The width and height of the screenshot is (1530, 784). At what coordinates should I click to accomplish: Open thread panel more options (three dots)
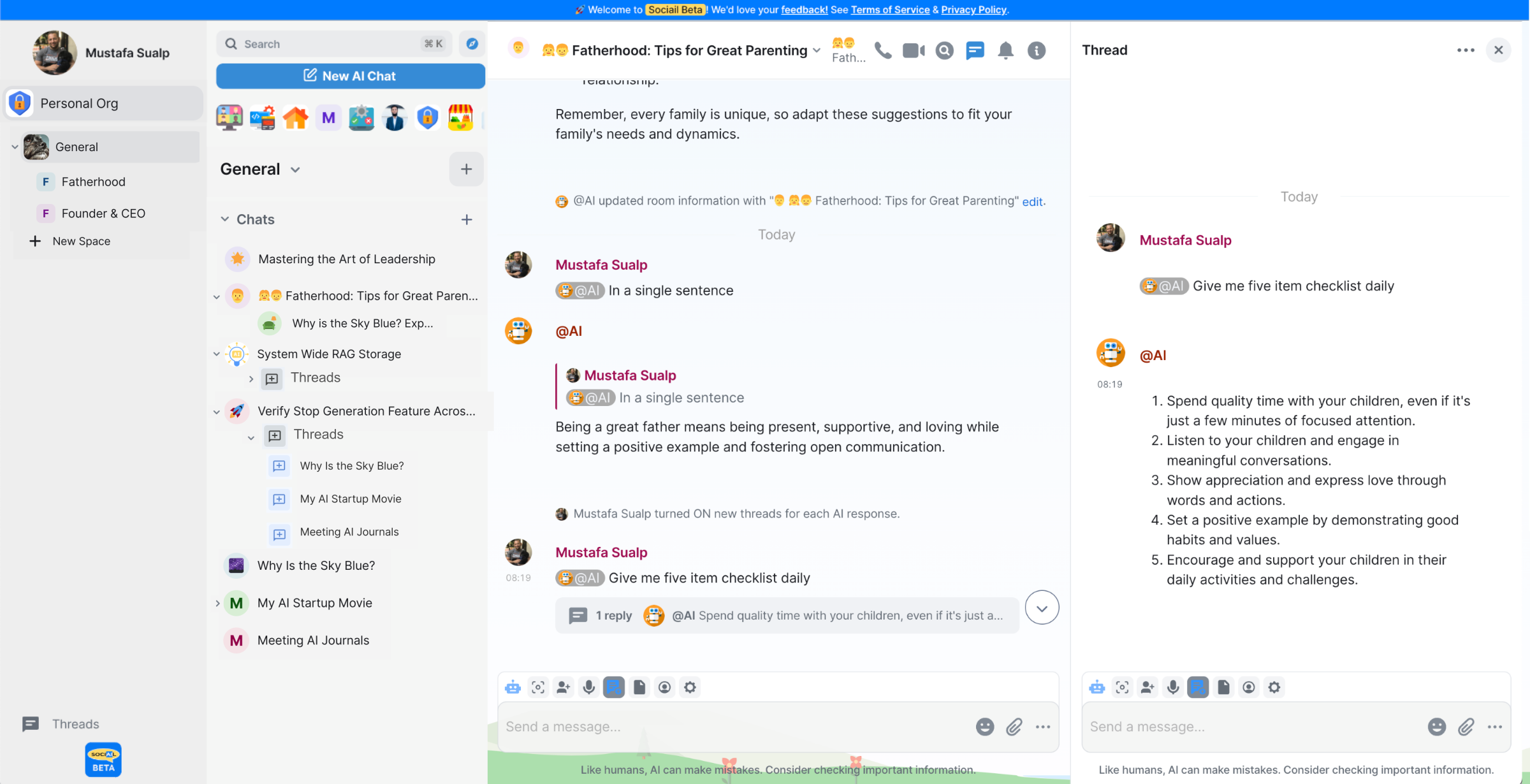pos(1466,50)
